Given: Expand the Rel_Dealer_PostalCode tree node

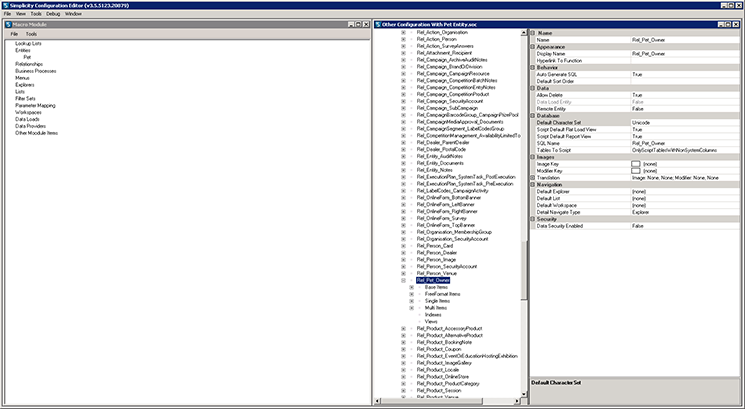Looking at the screenshot, I should pyautogui.click(x=403, y=150).
